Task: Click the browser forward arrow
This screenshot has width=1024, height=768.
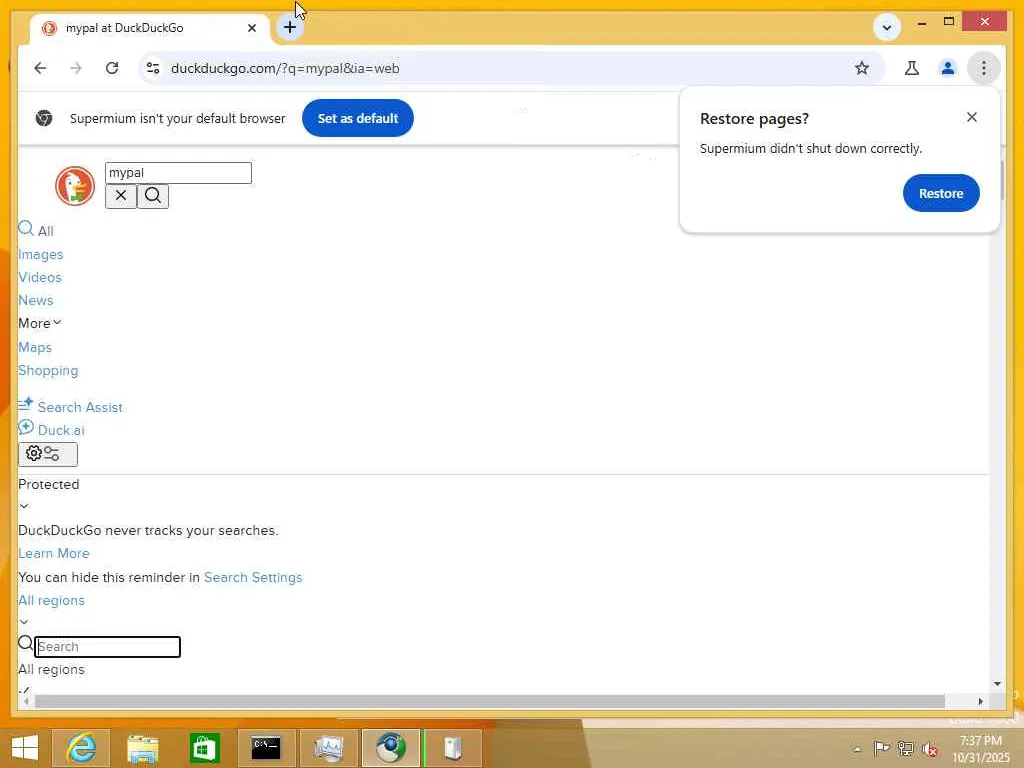Action: [x=76, y=68]
